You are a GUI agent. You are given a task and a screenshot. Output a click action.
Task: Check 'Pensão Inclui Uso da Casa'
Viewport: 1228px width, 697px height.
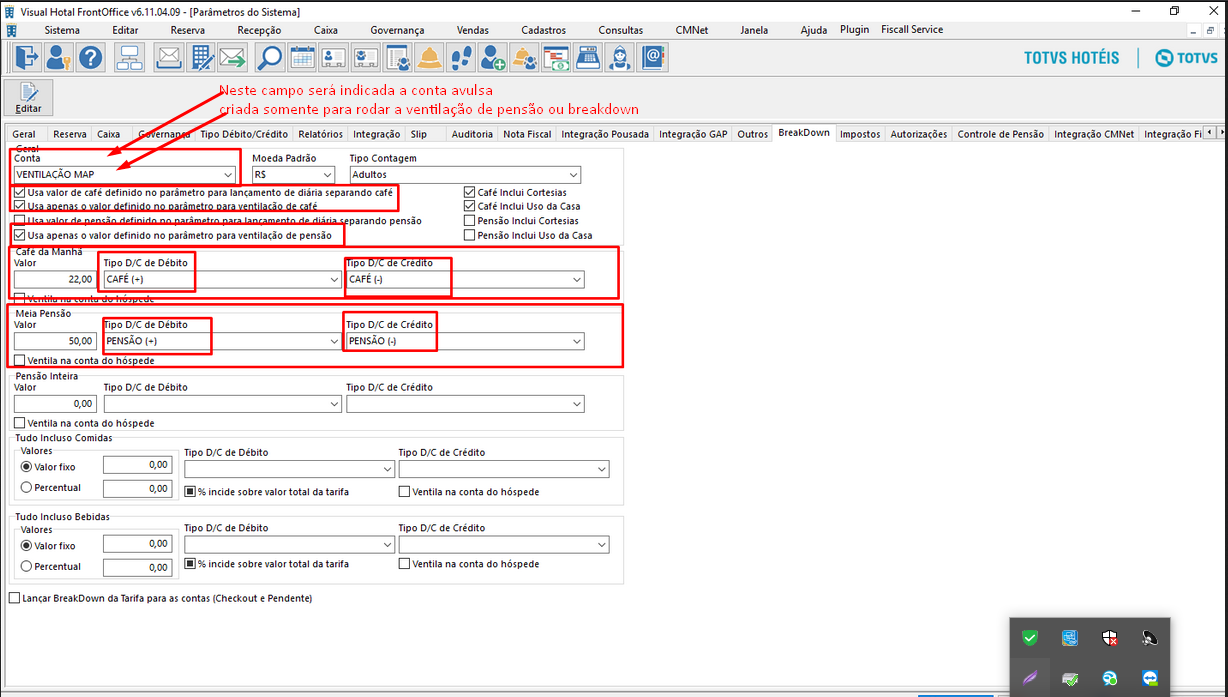(x=470, y=235)
